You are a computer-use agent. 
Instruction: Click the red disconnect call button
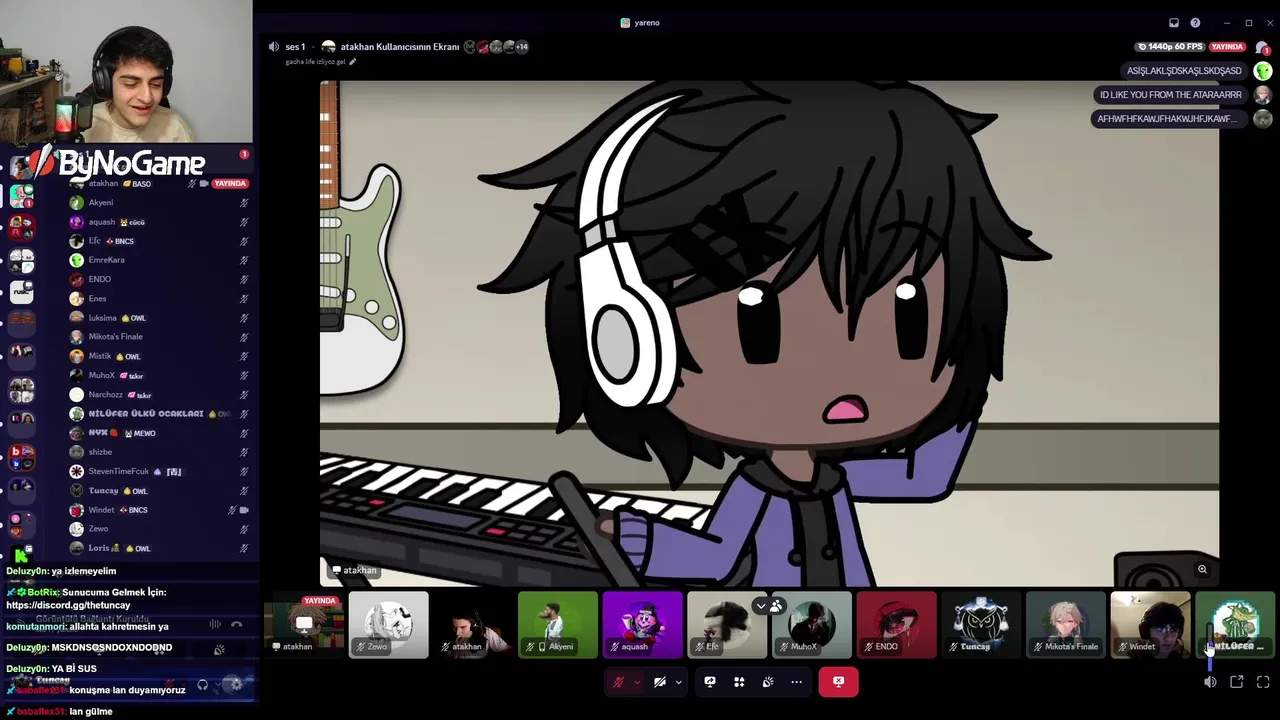(x=838, y=682)
